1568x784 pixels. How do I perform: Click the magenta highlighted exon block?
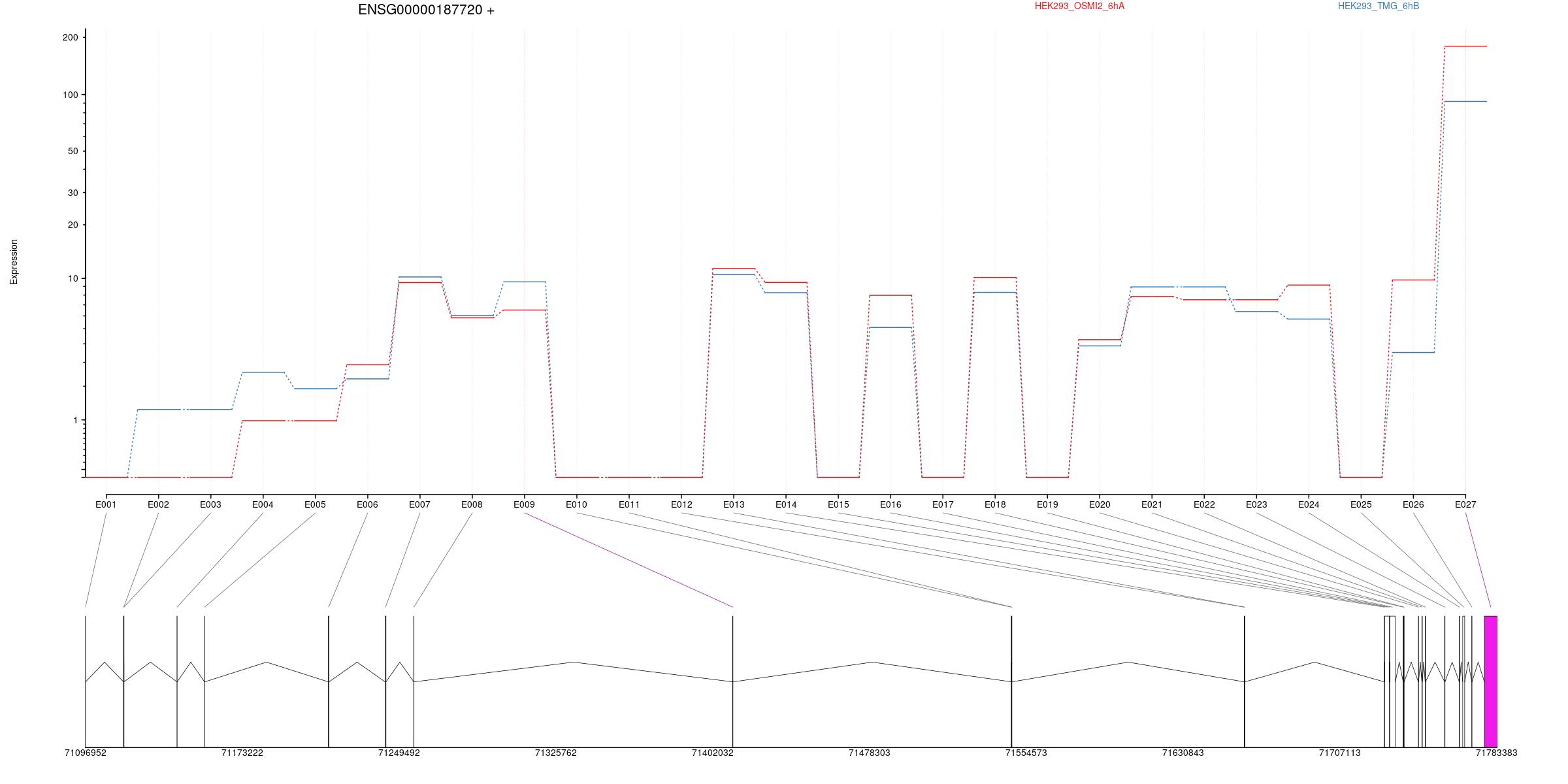(x=1491, y=681)
